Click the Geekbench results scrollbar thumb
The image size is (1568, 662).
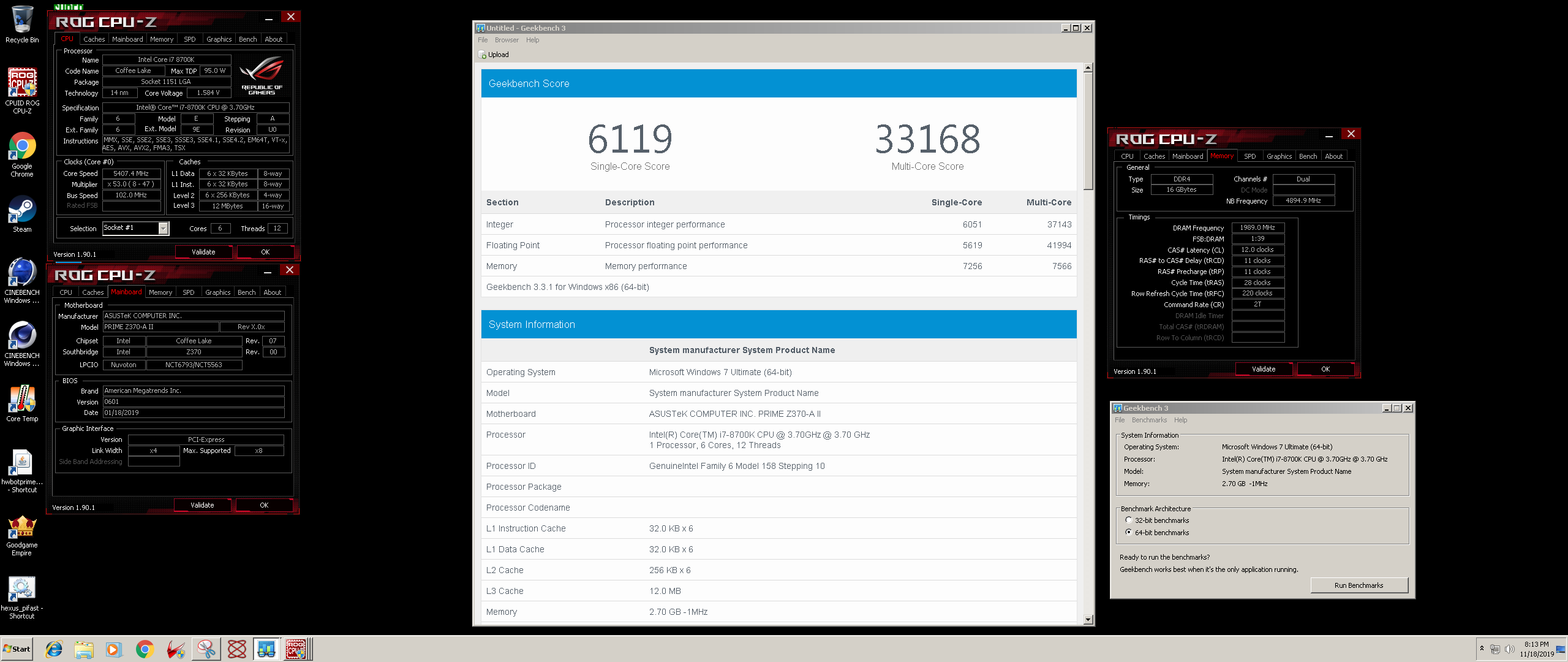pyautogui.click(x=1088, y=131)
